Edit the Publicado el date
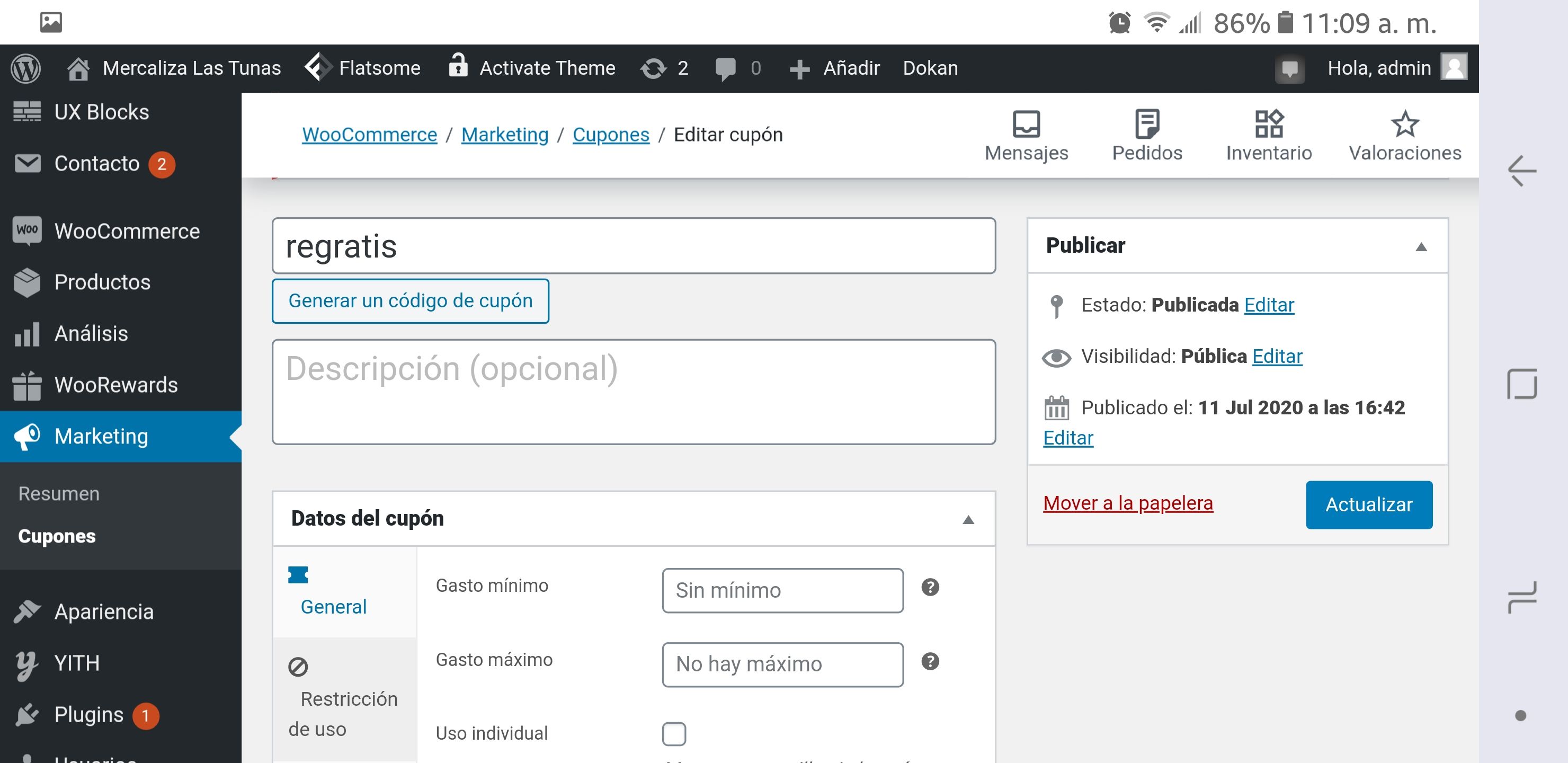The height and width of the screenshot is (763, 1568). [1068, 438]
